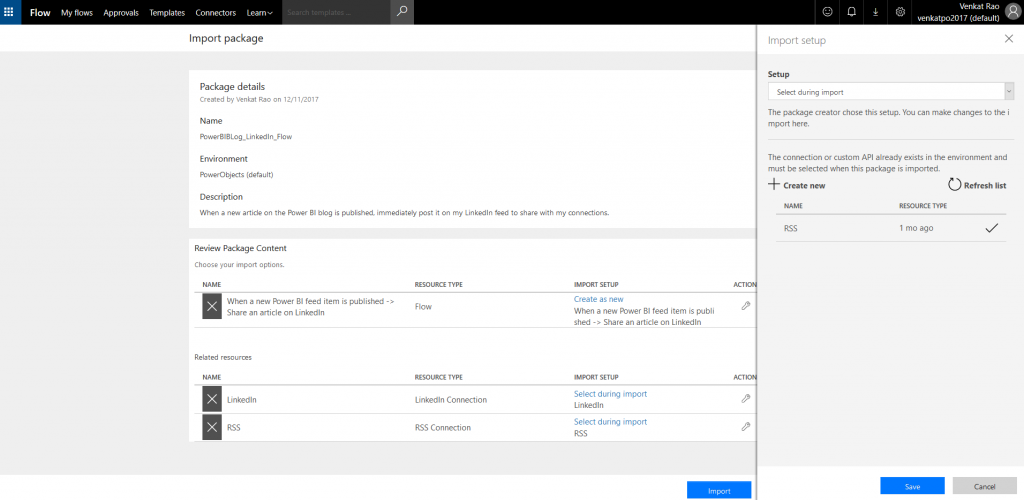Image resolution: width=1024 pixels, height=500 pixels.
Task: Open My flows tab
Action: click(78, 13)
